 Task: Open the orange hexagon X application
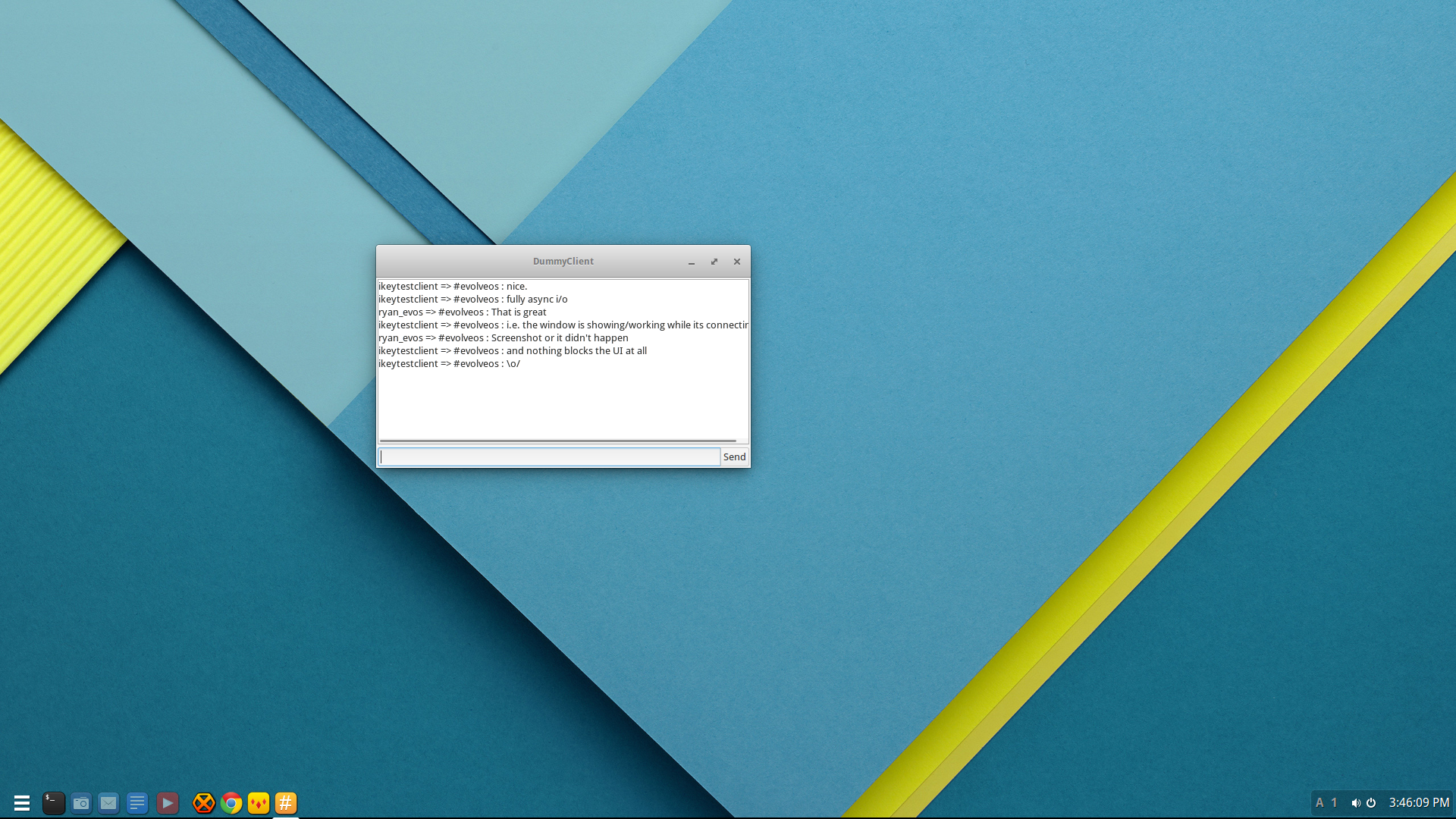pyautogui.click(x=203, y=802)
